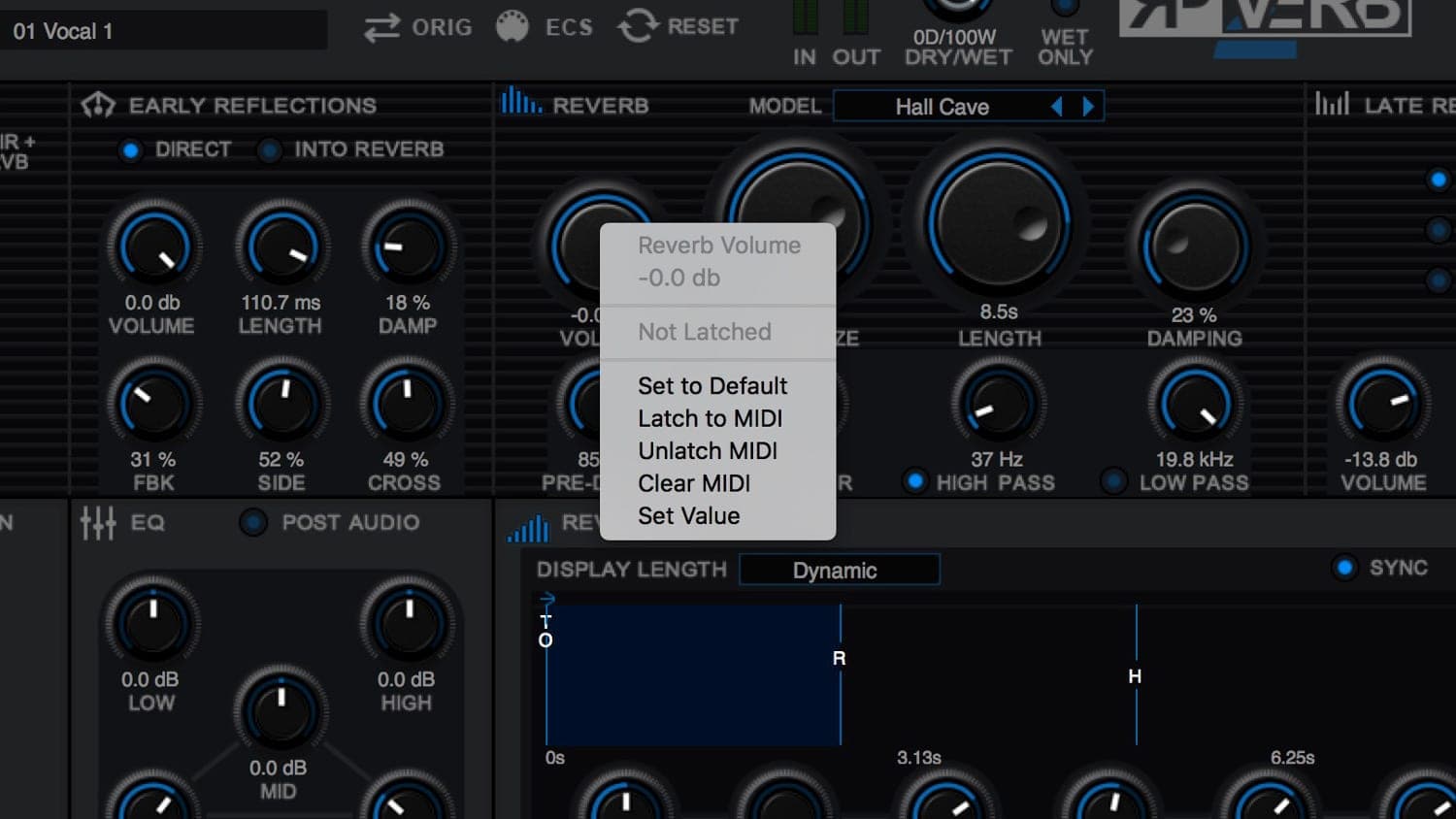Click the HIGH PASS 37 Hz knob
The image size is (1456, 819).
point(998,405)
